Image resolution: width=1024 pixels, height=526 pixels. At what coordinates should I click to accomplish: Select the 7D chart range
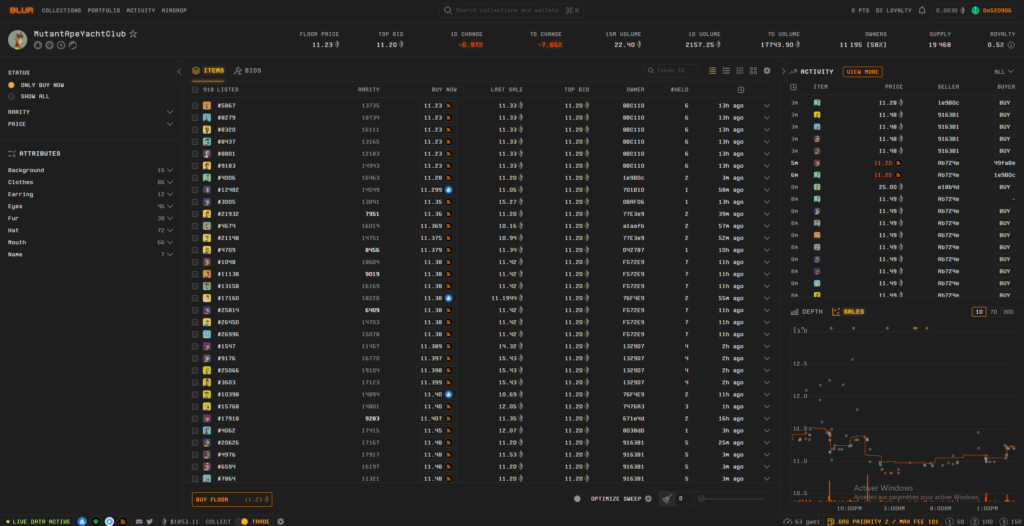[x=993, y=312]
